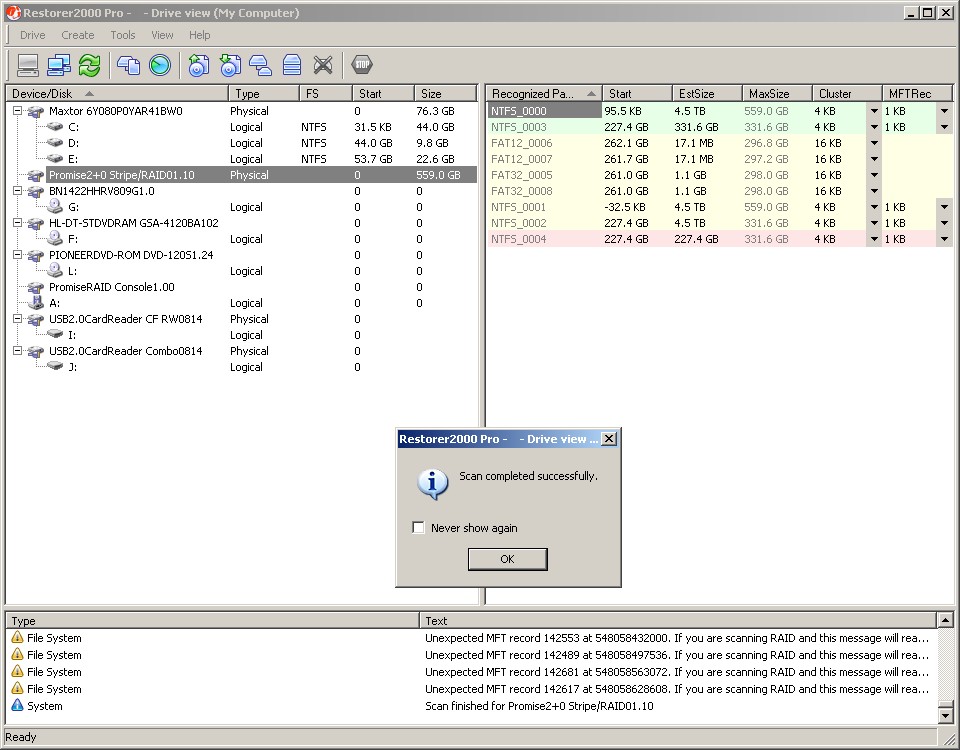The height and width of the screenshot is (750, 960).
Task: Open the Tools menu
Action: (x=122, y=35)
